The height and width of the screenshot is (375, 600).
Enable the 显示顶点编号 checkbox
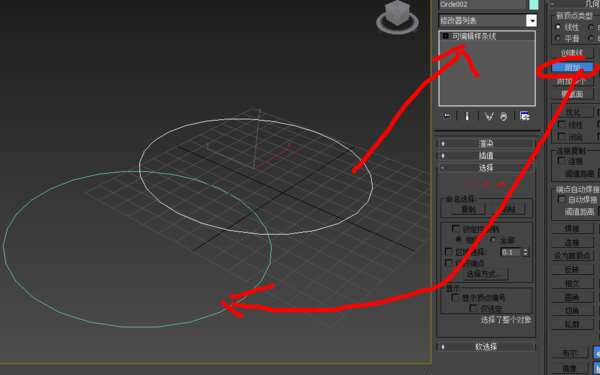point(455,297)
